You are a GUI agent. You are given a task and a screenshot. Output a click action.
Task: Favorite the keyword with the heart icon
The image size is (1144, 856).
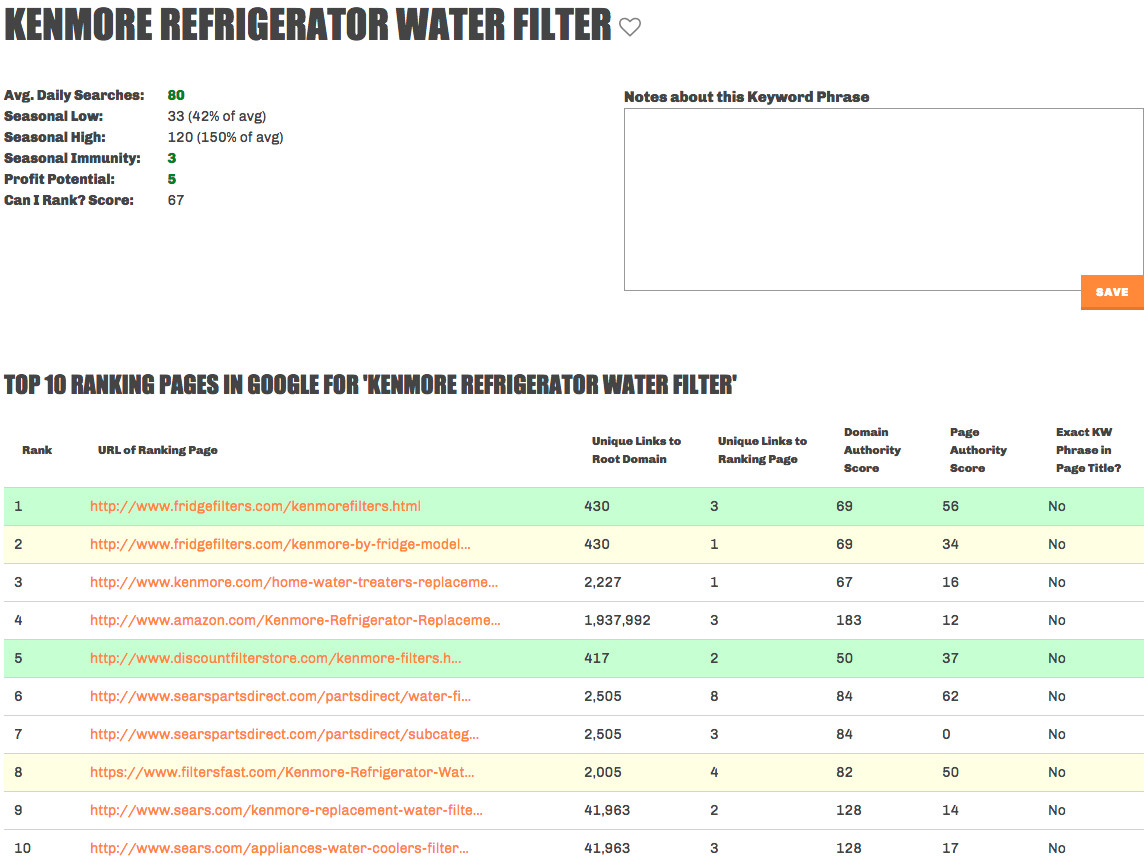click(x=630, y=27)
